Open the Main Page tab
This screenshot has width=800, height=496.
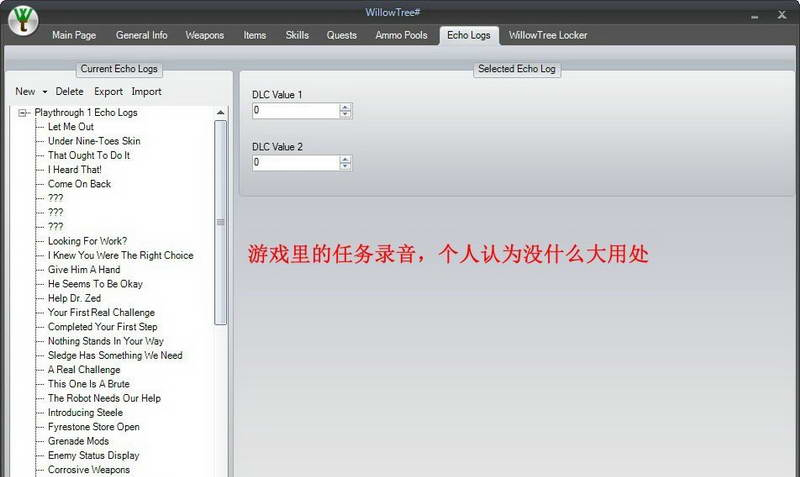pos(74,35)
